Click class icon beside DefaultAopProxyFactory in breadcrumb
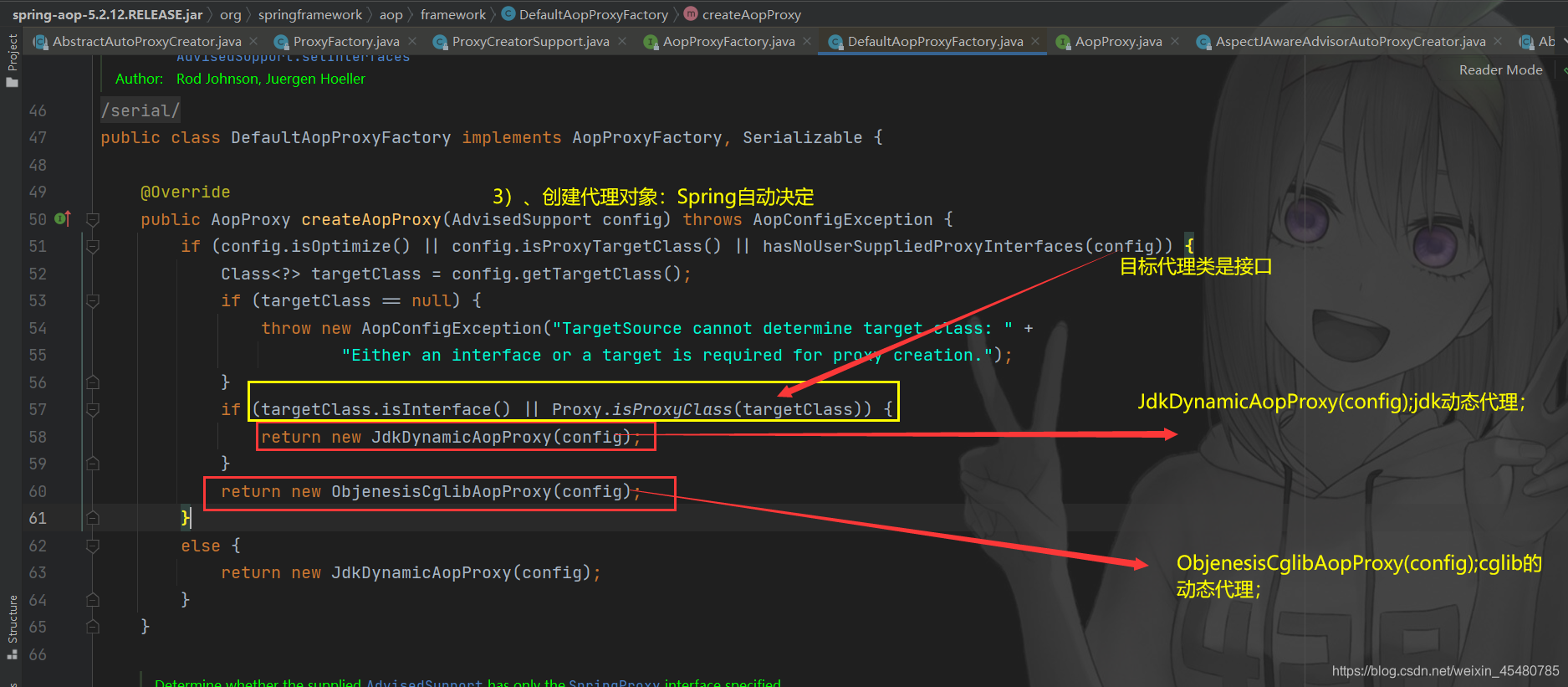The width and height of the screenshot is (1568, 687). 508,14
